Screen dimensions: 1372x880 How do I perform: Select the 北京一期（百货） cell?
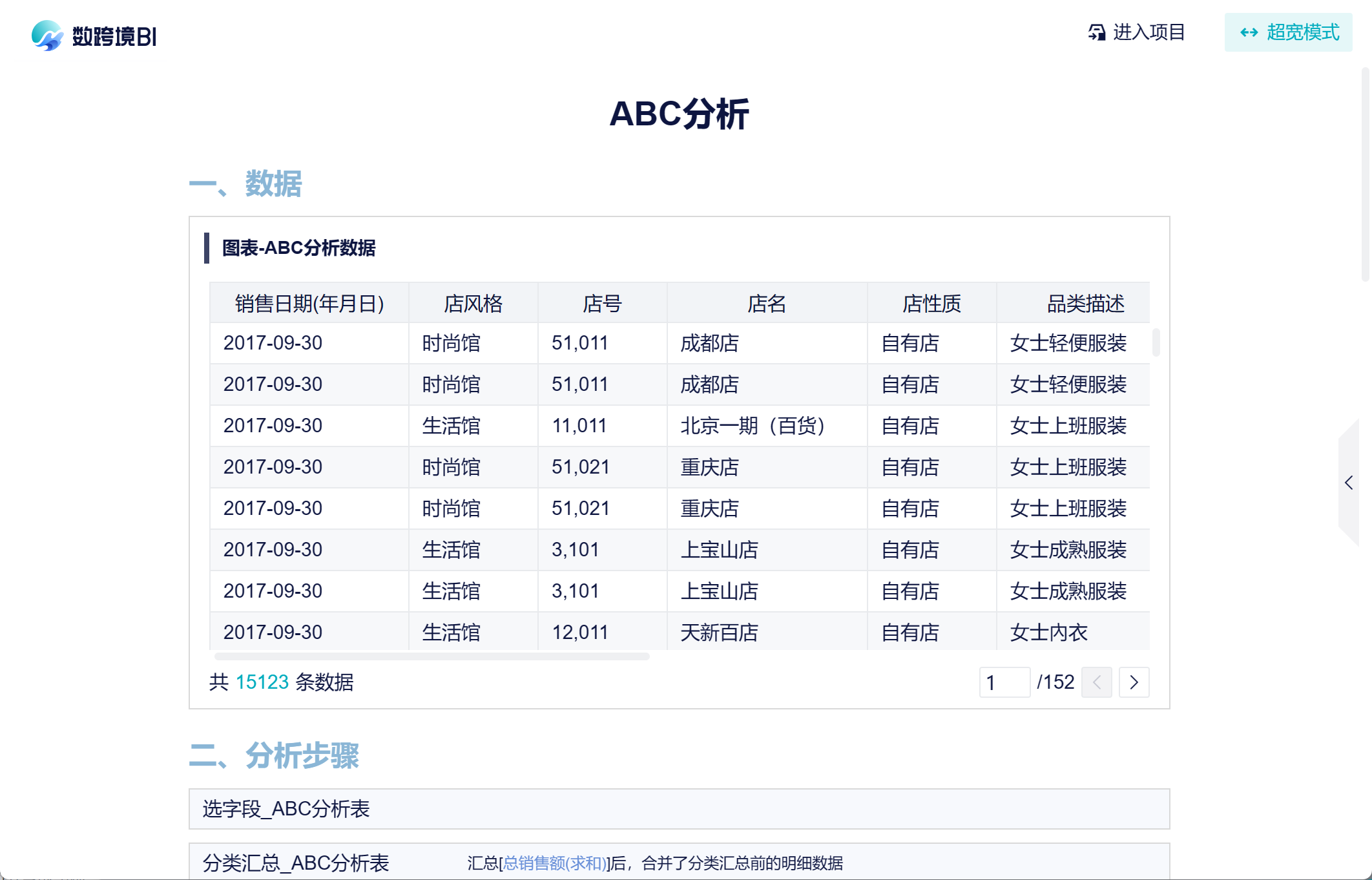click(752, 426)
